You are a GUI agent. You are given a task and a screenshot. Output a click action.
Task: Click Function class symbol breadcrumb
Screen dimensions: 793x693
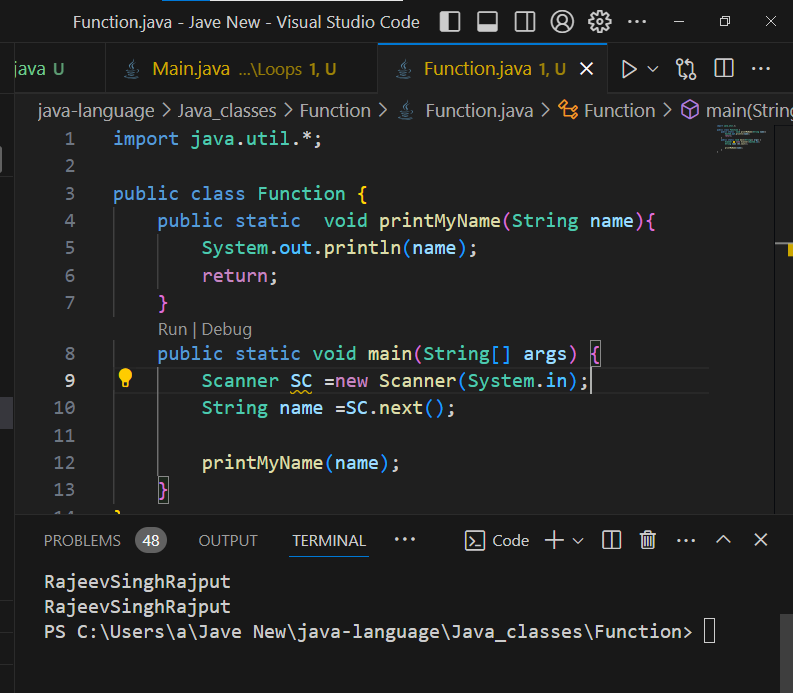tap(619, 111)
